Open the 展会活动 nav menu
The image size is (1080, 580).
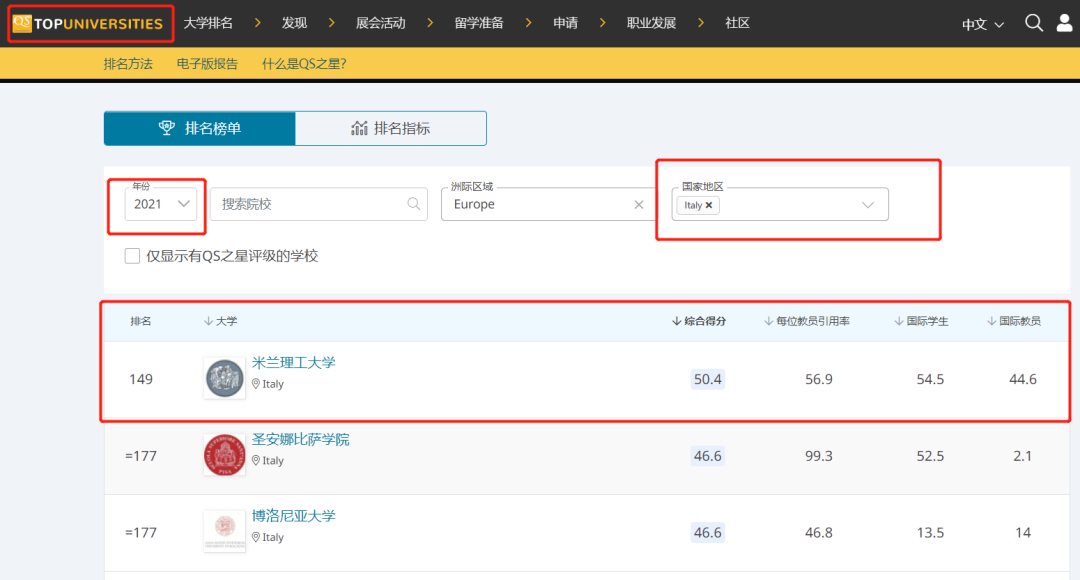click(380, 23)
